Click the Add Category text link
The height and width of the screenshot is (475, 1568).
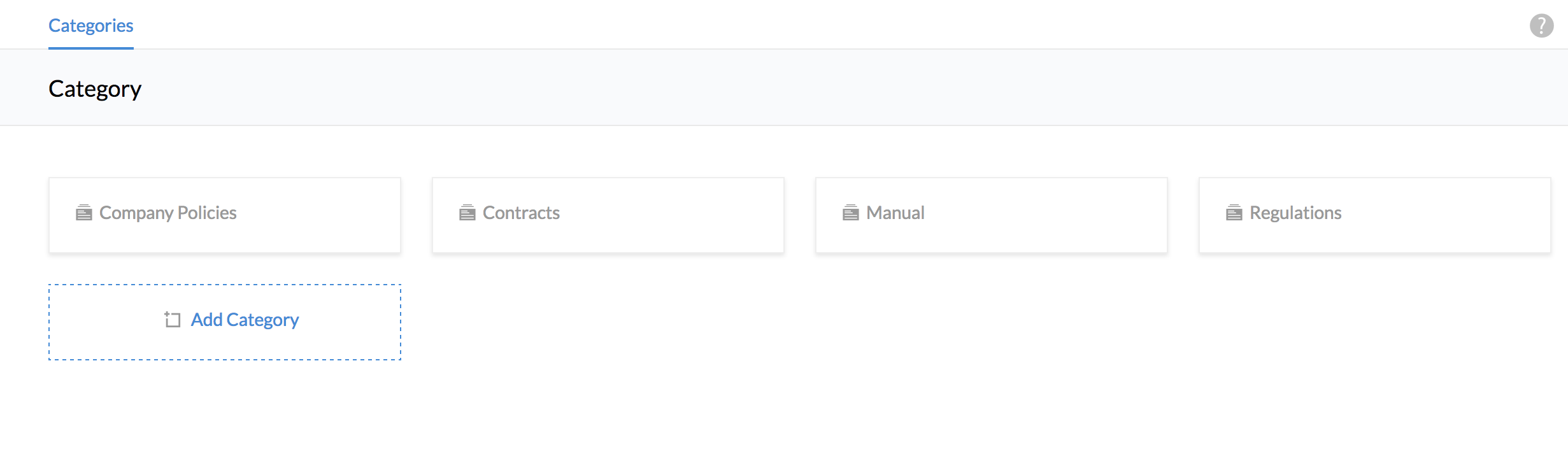coord(245,320)
